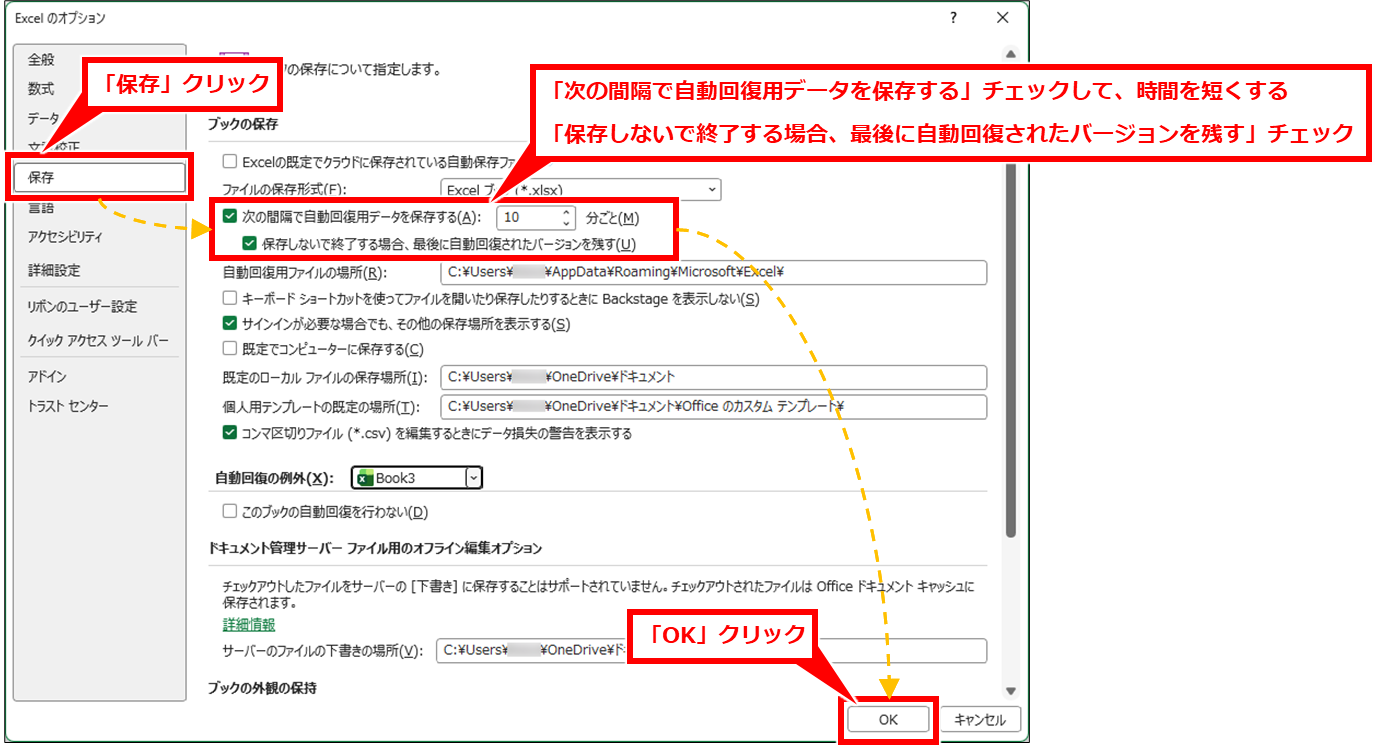The height and width of the screenshot is (750, 1377).
Task: Check このブックの自動回復を行わない option
Action: click(x=230, y=512)
